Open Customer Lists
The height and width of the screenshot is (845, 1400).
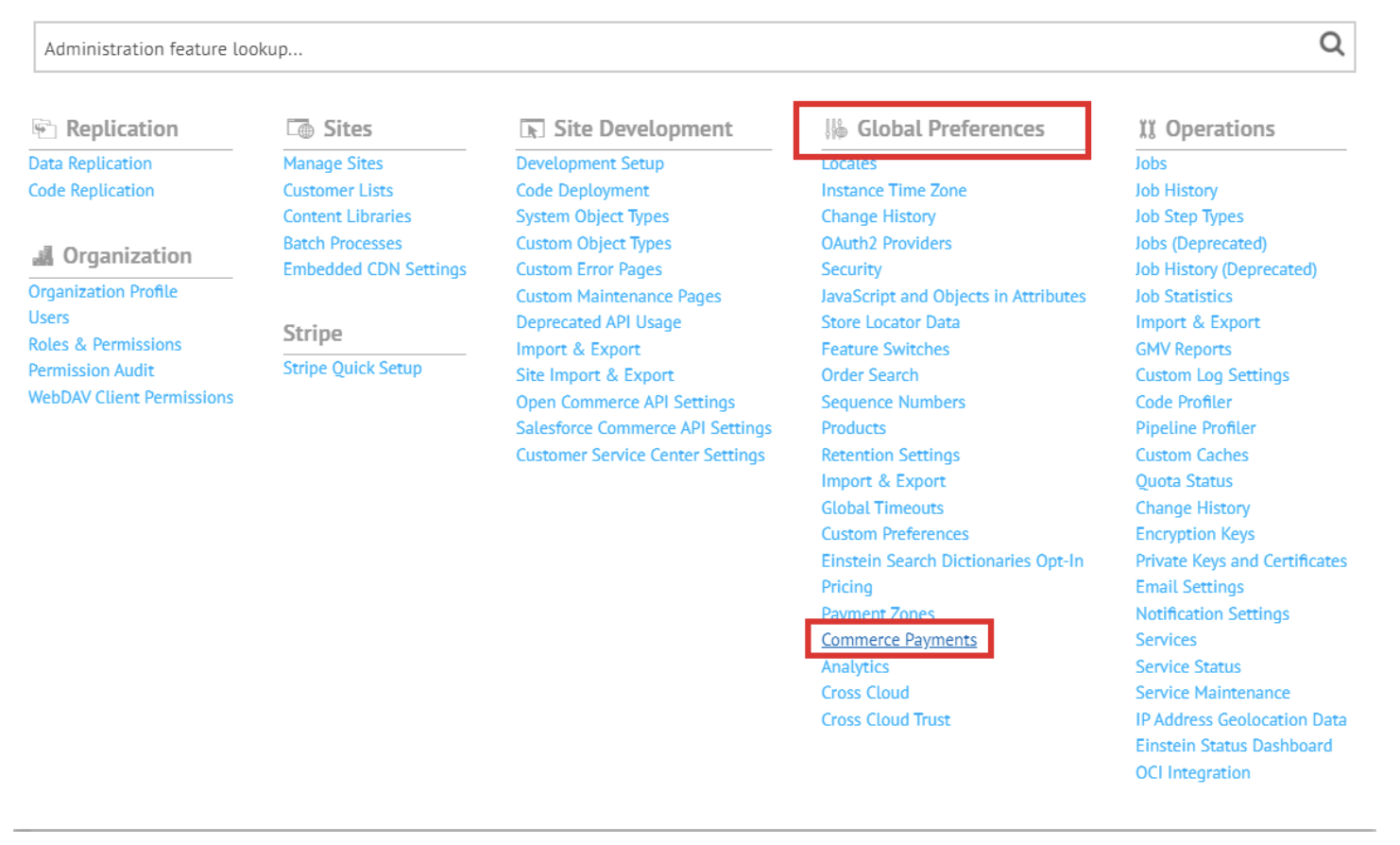pos(338,190)
